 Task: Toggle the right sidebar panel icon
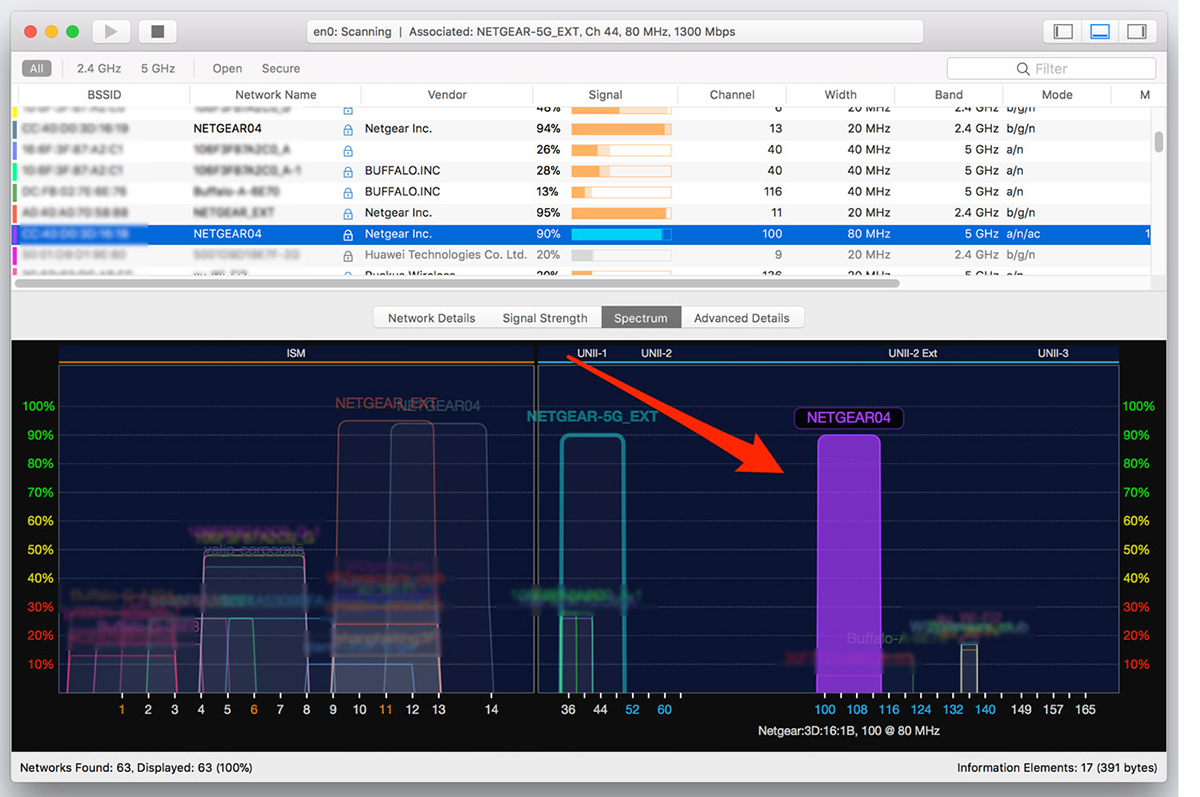1136,32
